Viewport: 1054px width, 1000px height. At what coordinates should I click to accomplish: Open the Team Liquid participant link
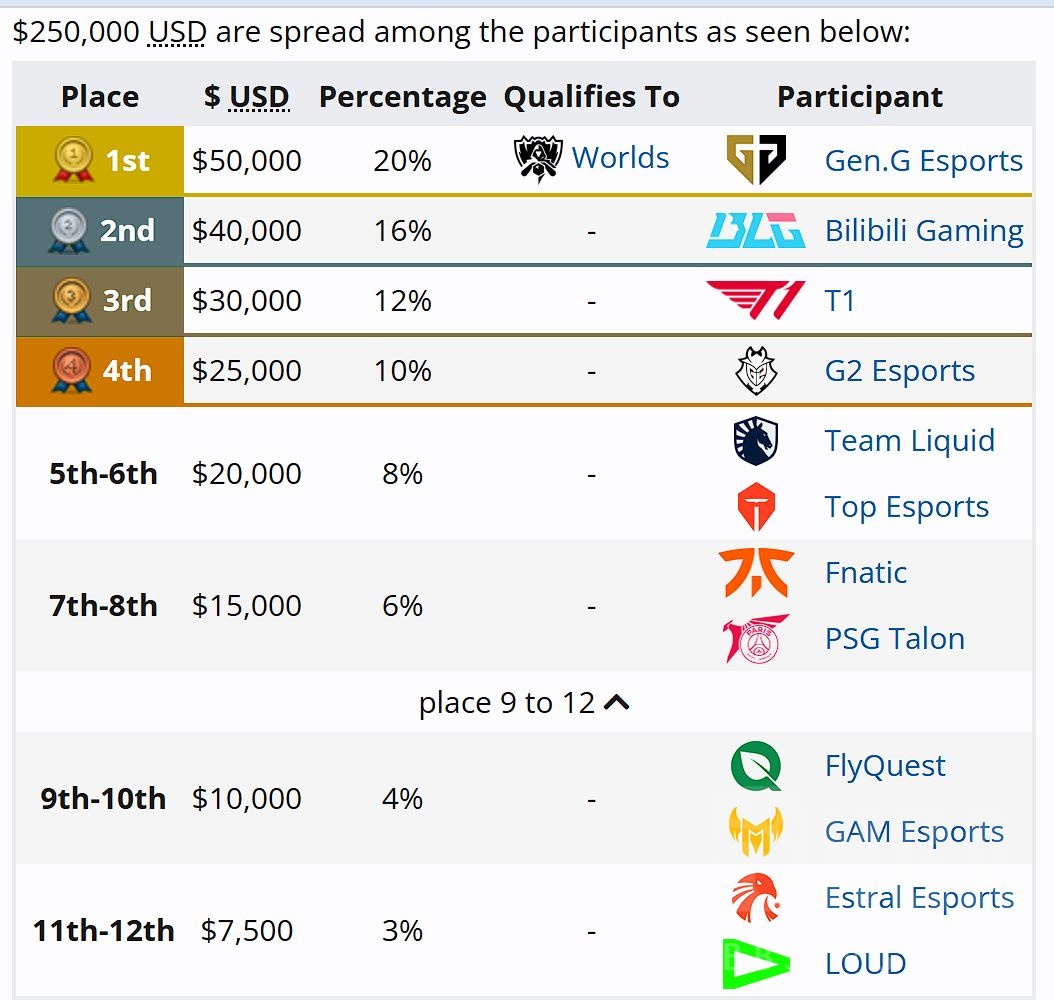(909, 441)
